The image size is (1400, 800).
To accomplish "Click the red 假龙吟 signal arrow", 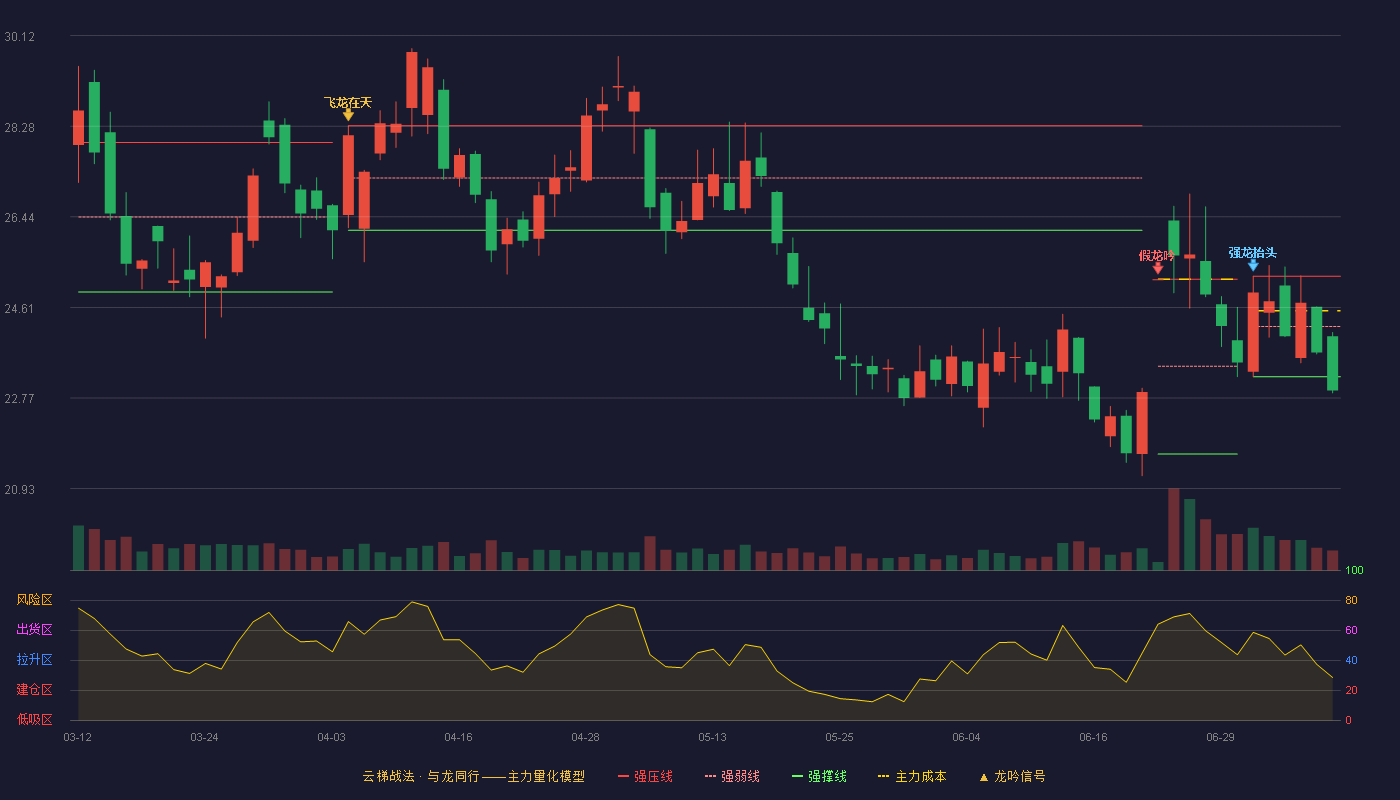I will tap(1158, 268).
